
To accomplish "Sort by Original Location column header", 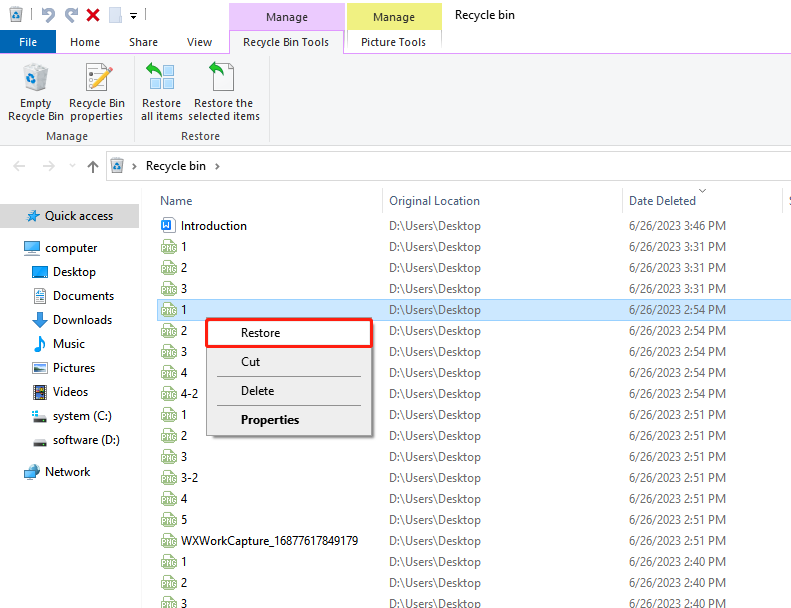I will point(434,201).
